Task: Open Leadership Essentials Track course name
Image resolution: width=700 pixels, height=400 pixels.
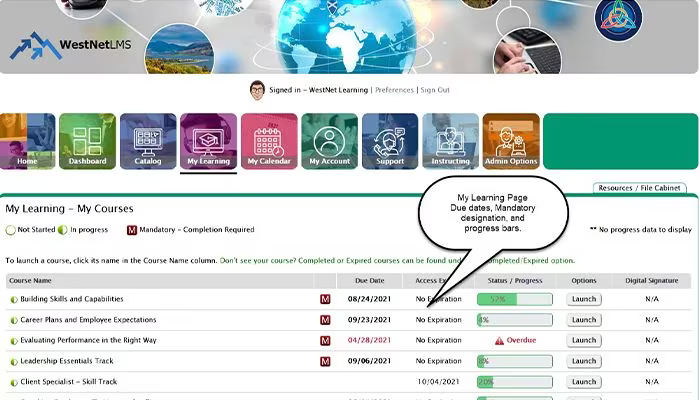Action: click(x=67, y=361)
